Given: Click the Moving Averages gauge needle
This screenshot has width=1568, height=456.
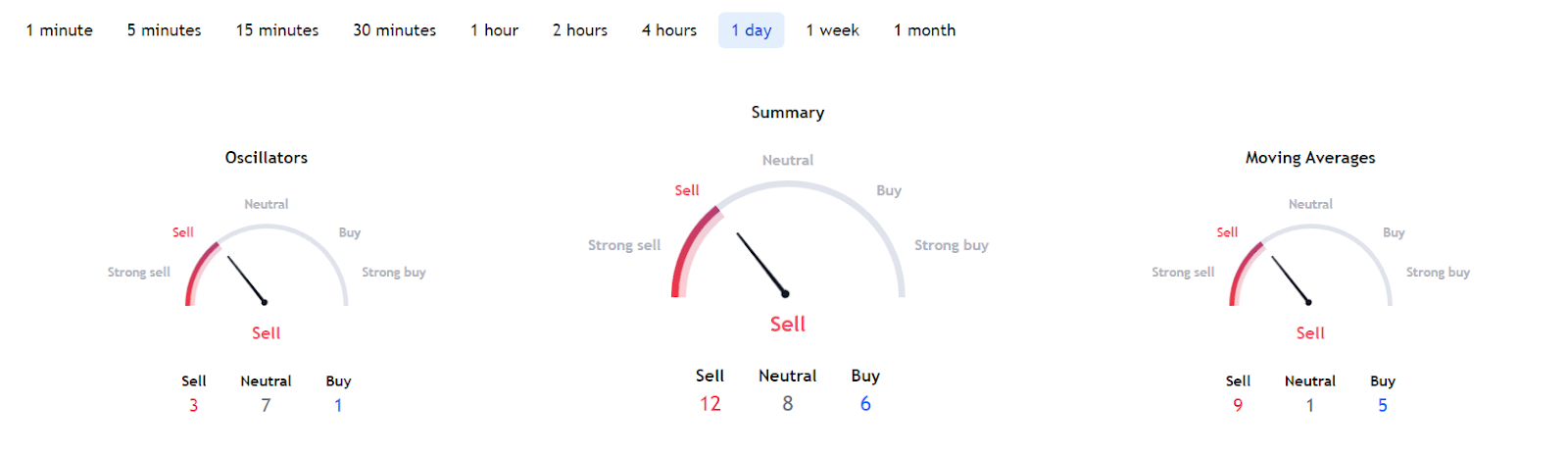Looking at the screenshot, I should point(1292,280).
